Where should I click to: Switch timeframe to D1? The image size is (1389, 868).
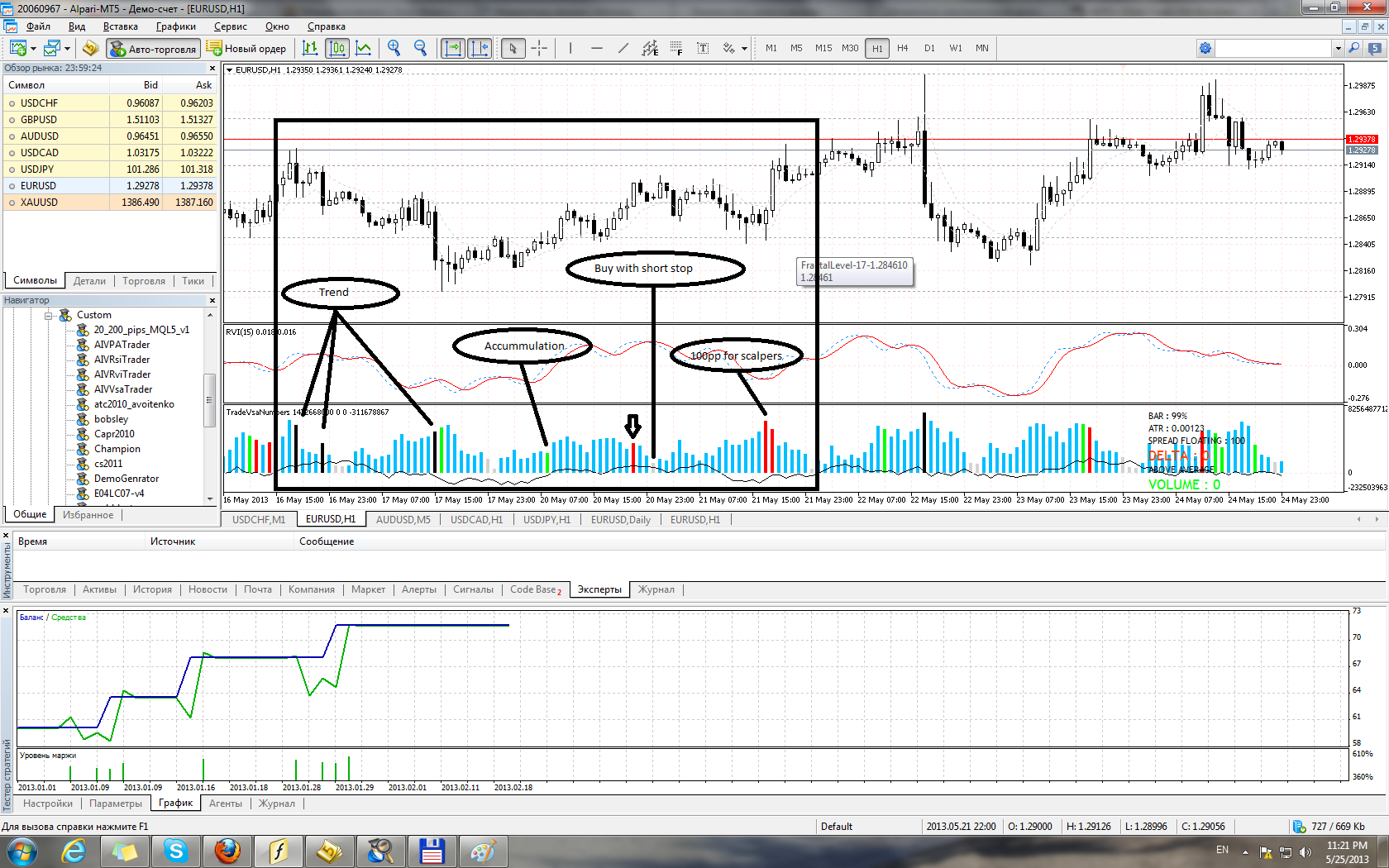(x=929, y=48)
